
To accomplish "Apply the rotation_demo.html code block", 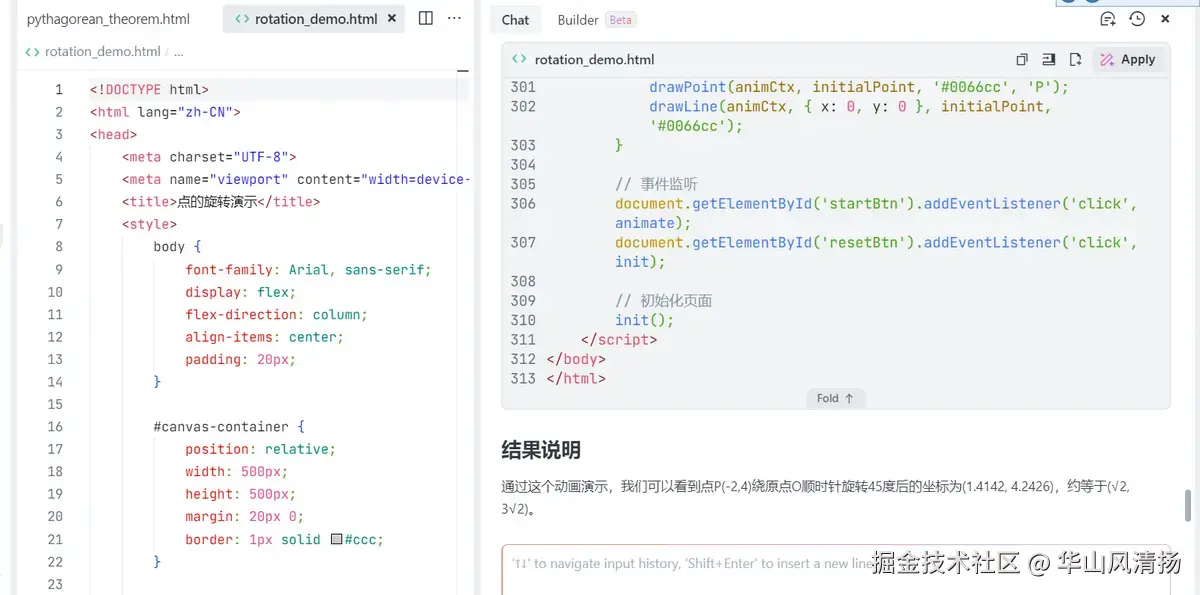I will pos(1128,60).
